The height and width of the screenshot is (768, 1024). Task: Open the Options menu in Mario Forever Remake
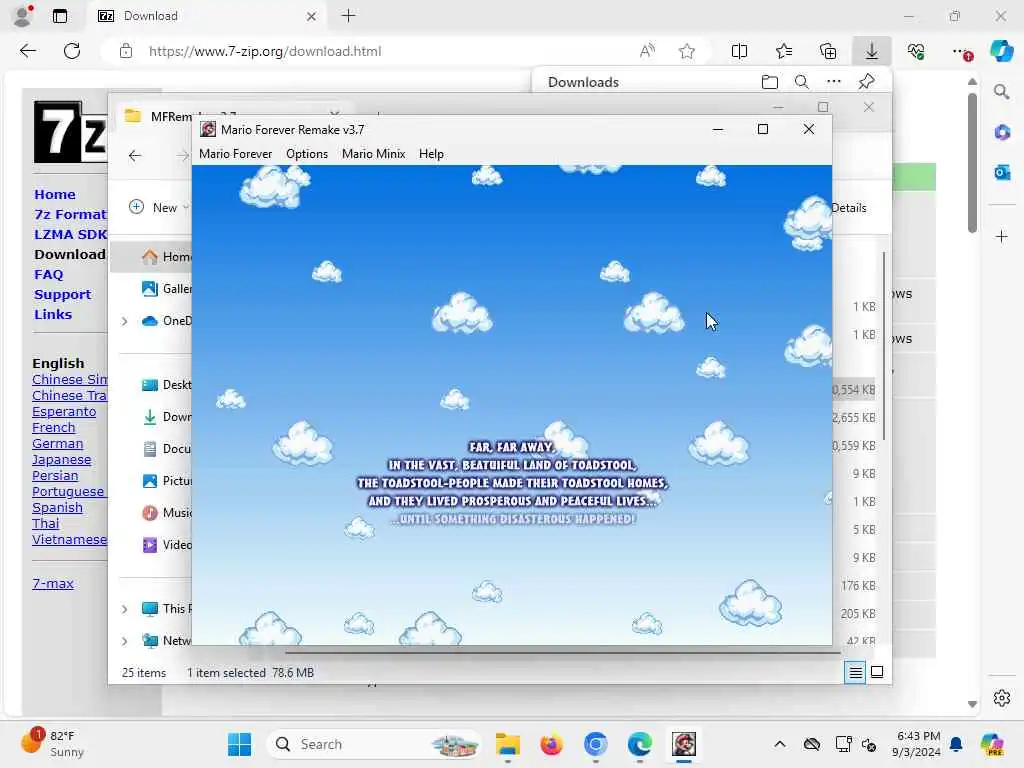306,153
